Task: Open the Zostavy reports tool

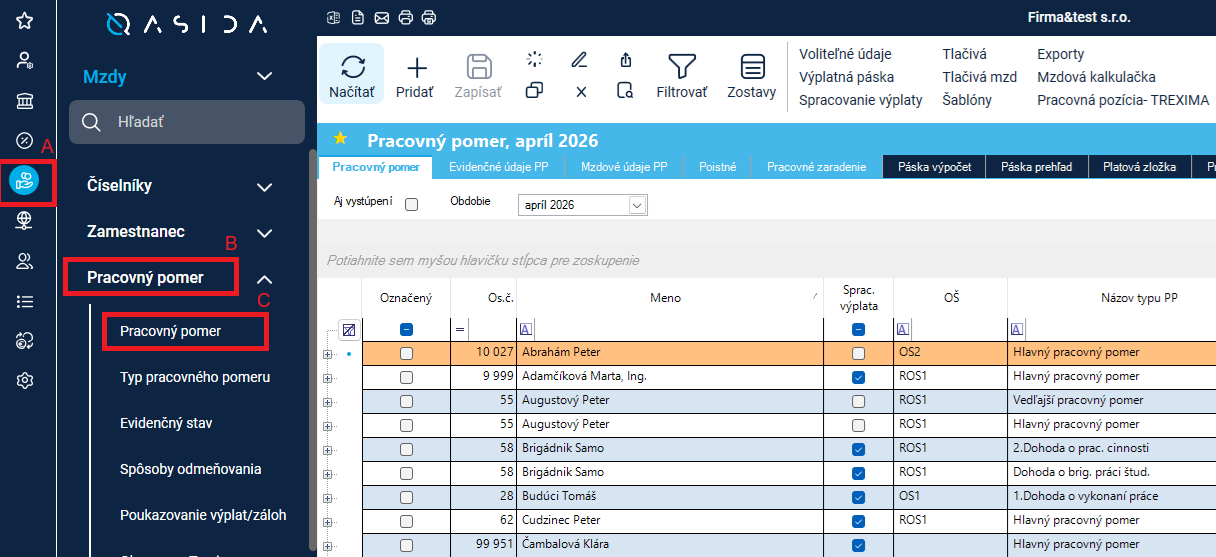Action: 752,76
